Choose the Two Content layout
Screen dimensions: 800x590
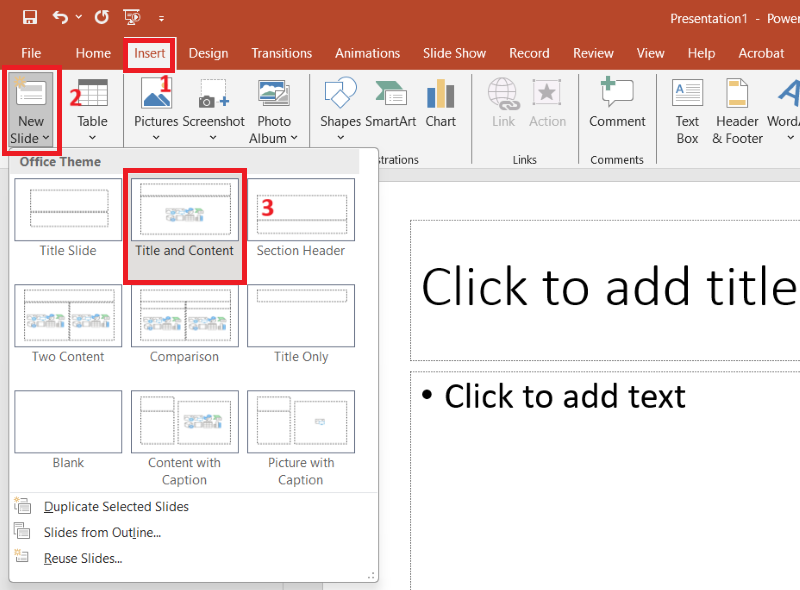coord(68,324)
